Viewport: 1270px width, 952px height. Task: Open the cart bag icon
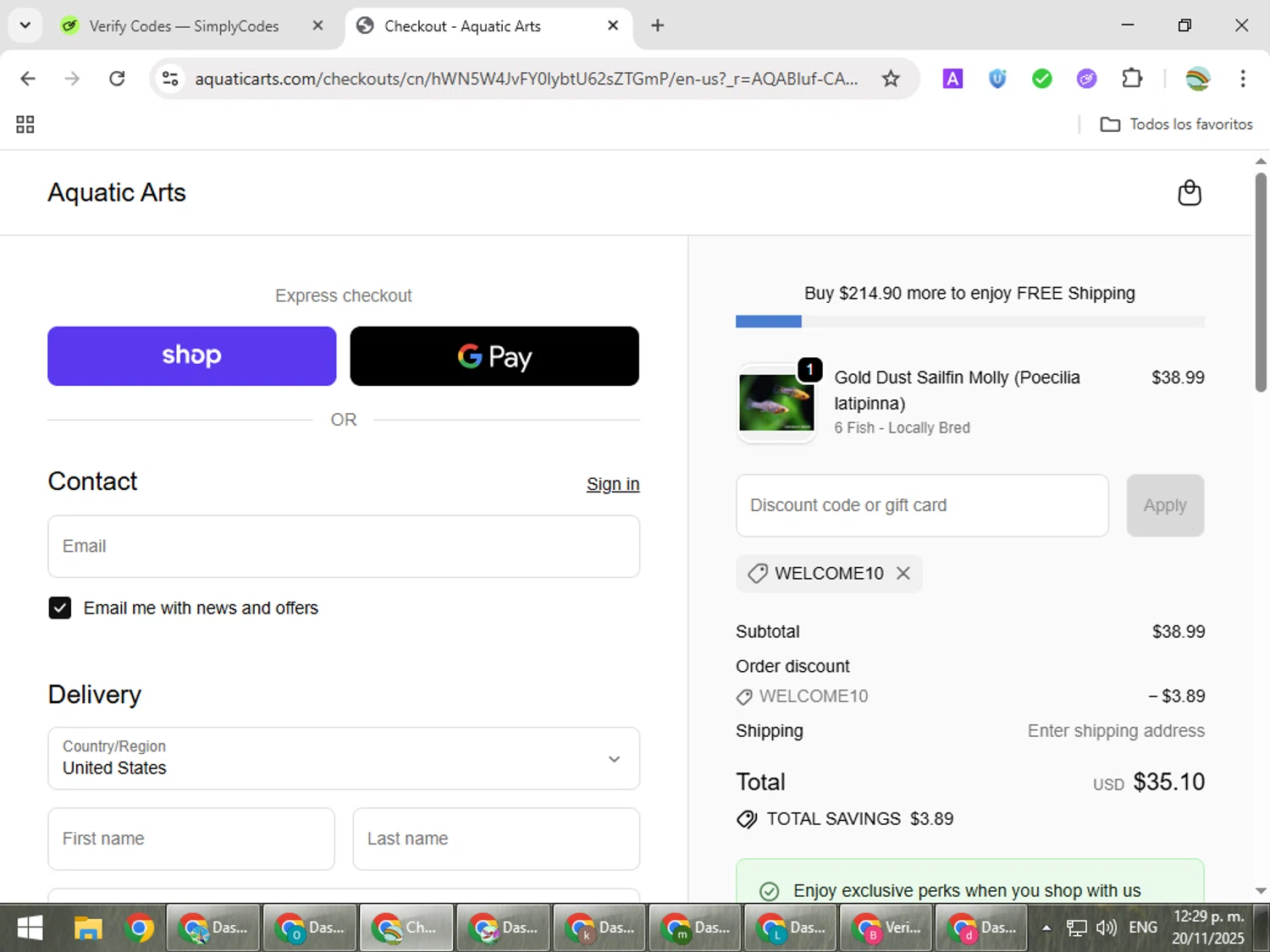pos(1190,193)
